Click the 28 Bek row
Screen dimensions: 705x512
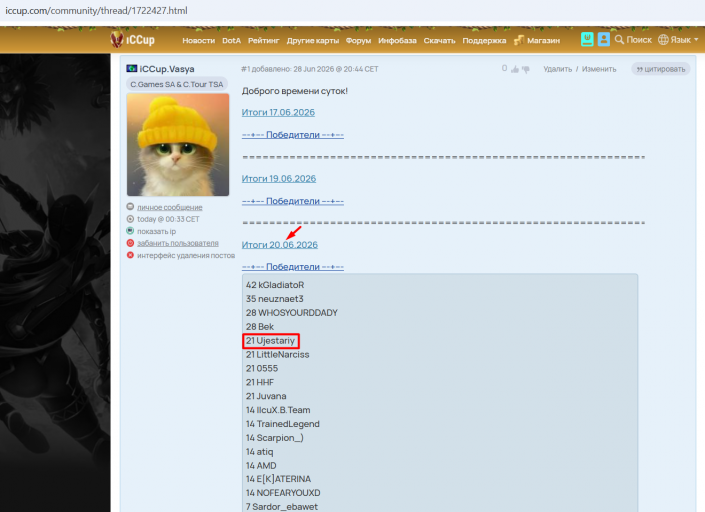259,327
